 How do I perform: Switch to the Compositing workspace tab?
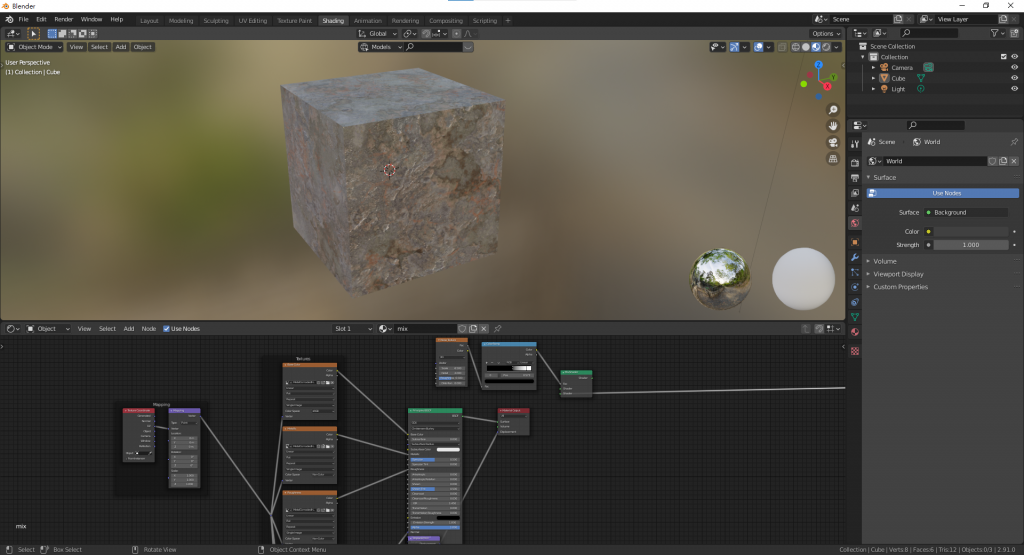[x=446, y=20]
